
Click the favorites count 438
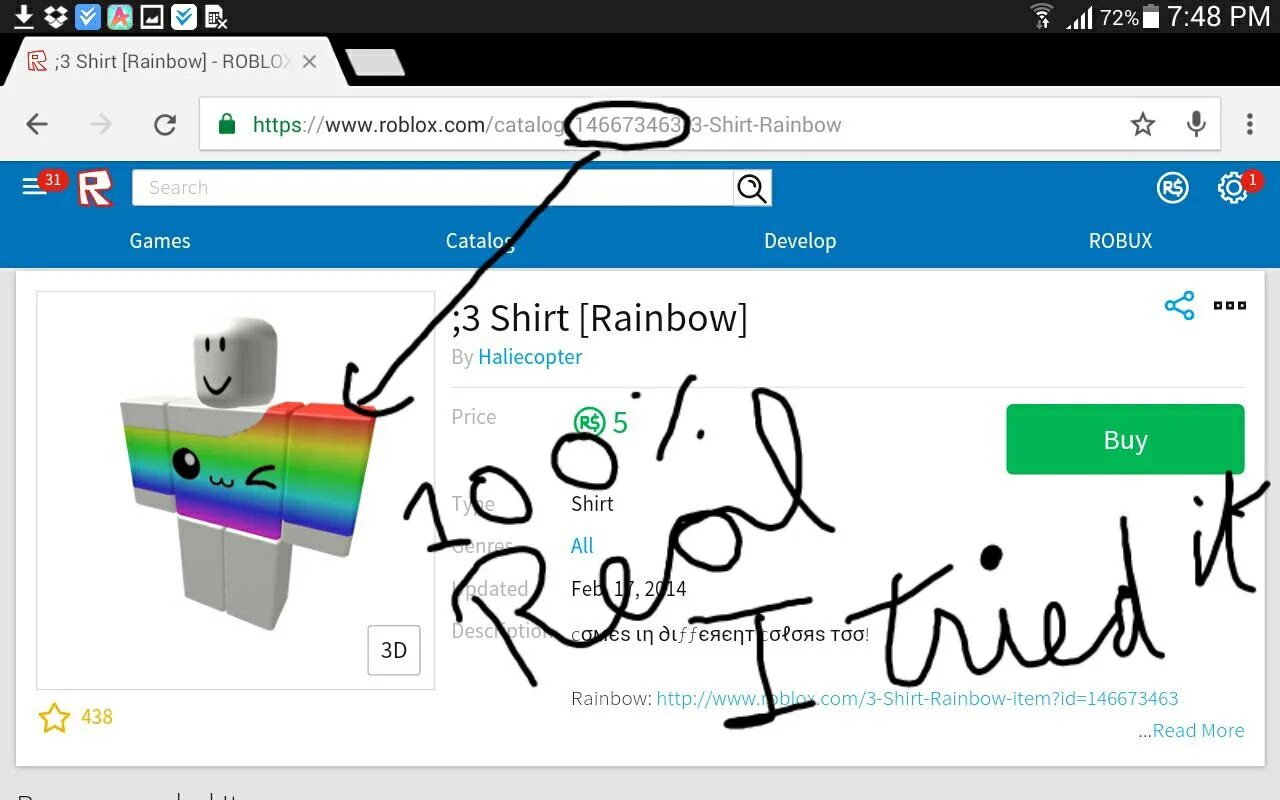97,717
